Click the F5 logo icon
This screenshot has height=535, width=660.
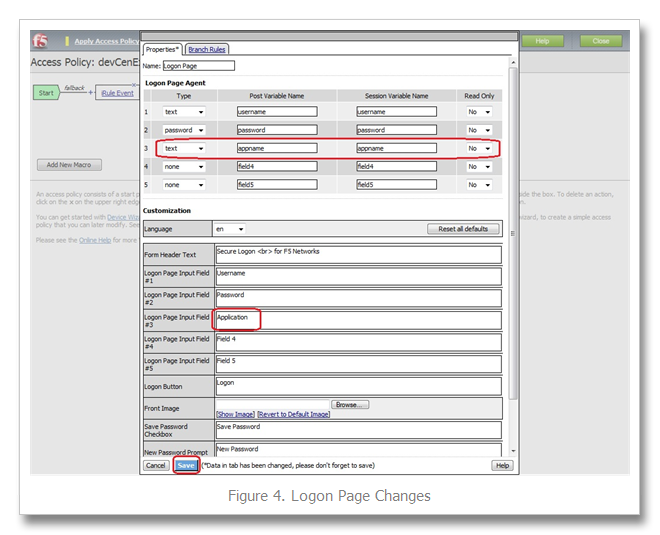tap(40, 41)
